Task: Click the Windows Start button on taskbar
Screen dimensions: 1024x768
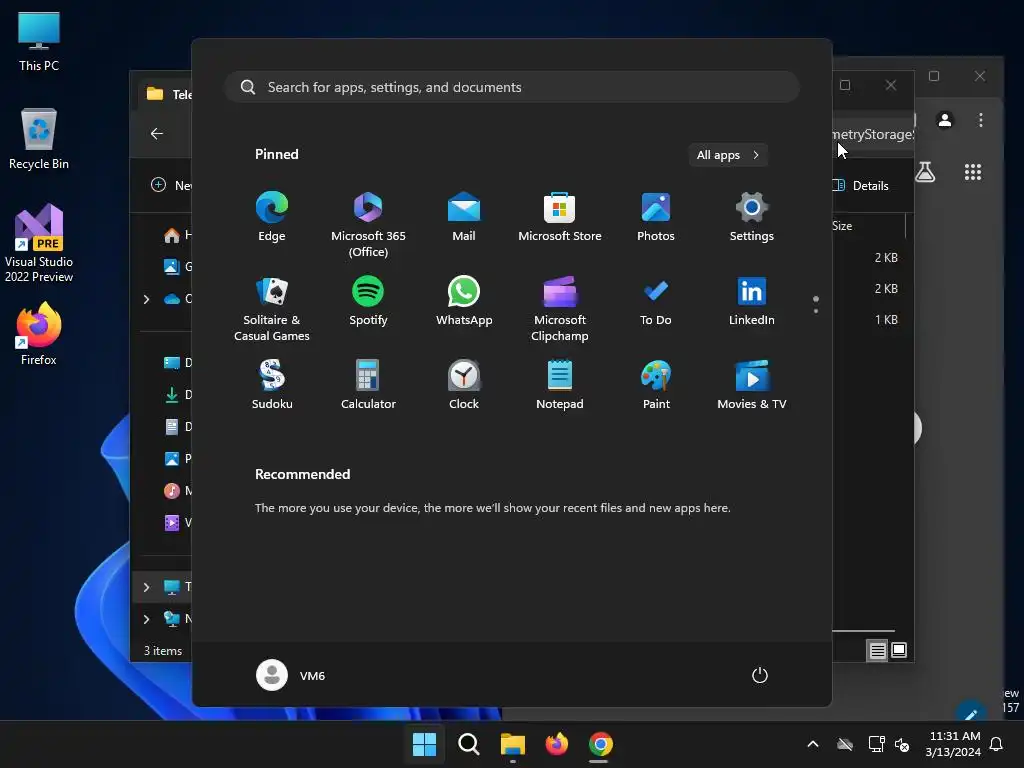Action: [x=424, y=744]
